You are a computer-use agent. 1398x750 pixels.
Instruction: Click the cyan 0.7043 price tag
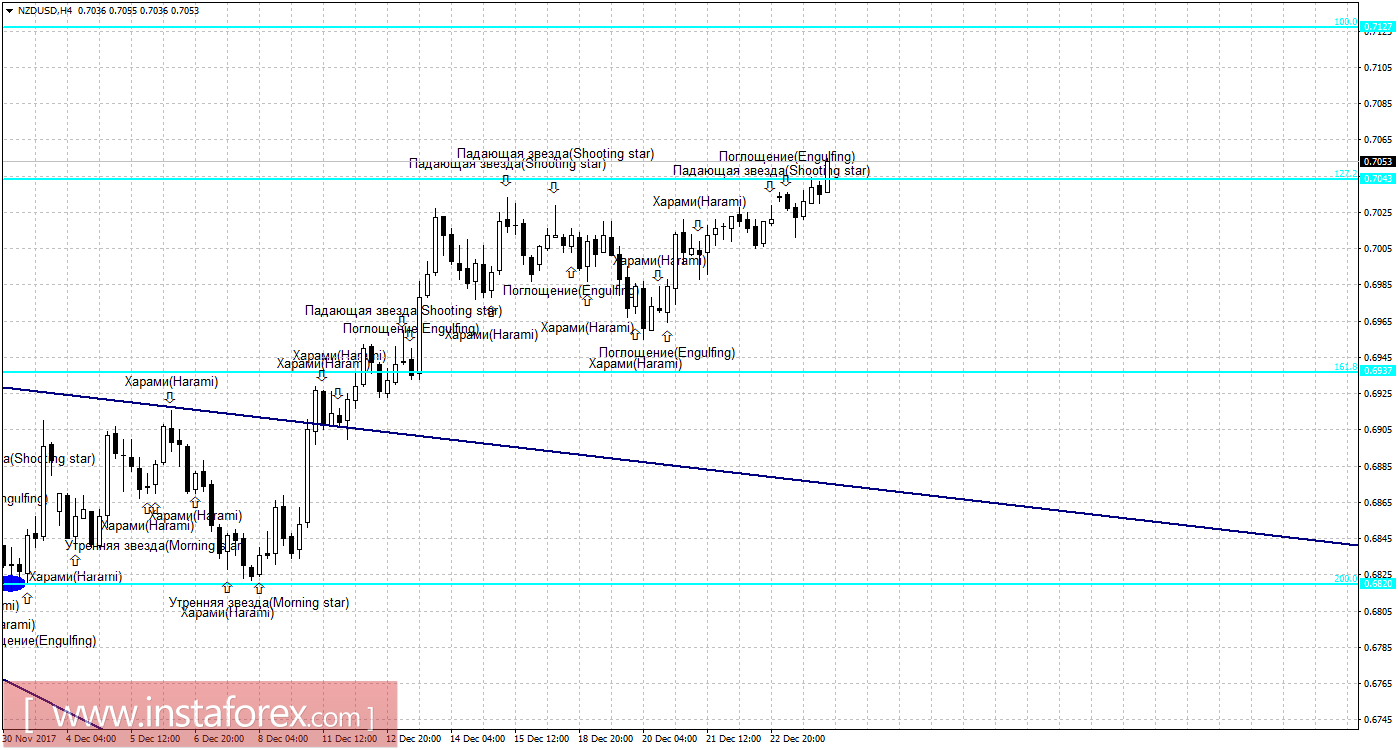click(1377, 178)
